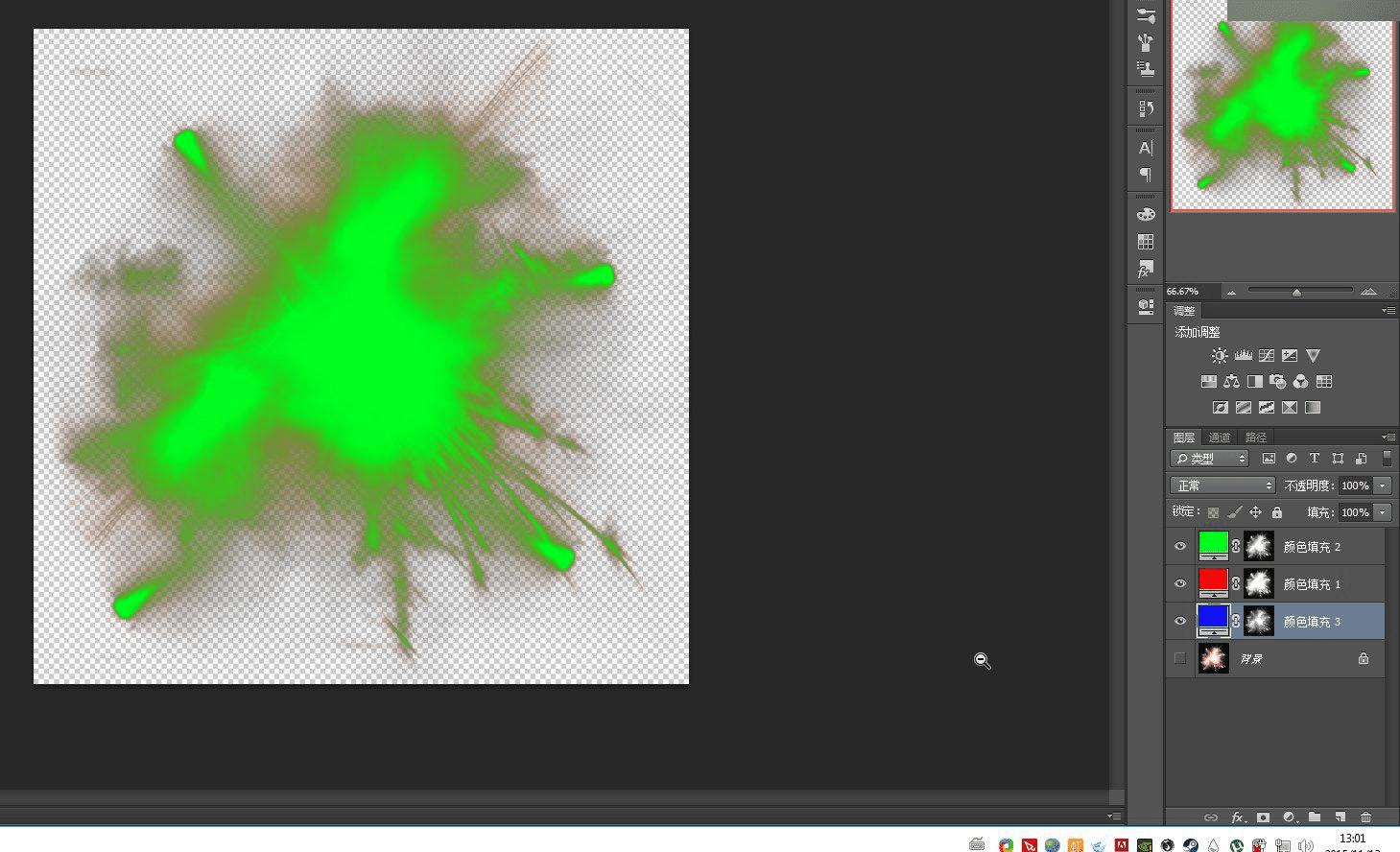Click the link layers icon

(1211, 817)
